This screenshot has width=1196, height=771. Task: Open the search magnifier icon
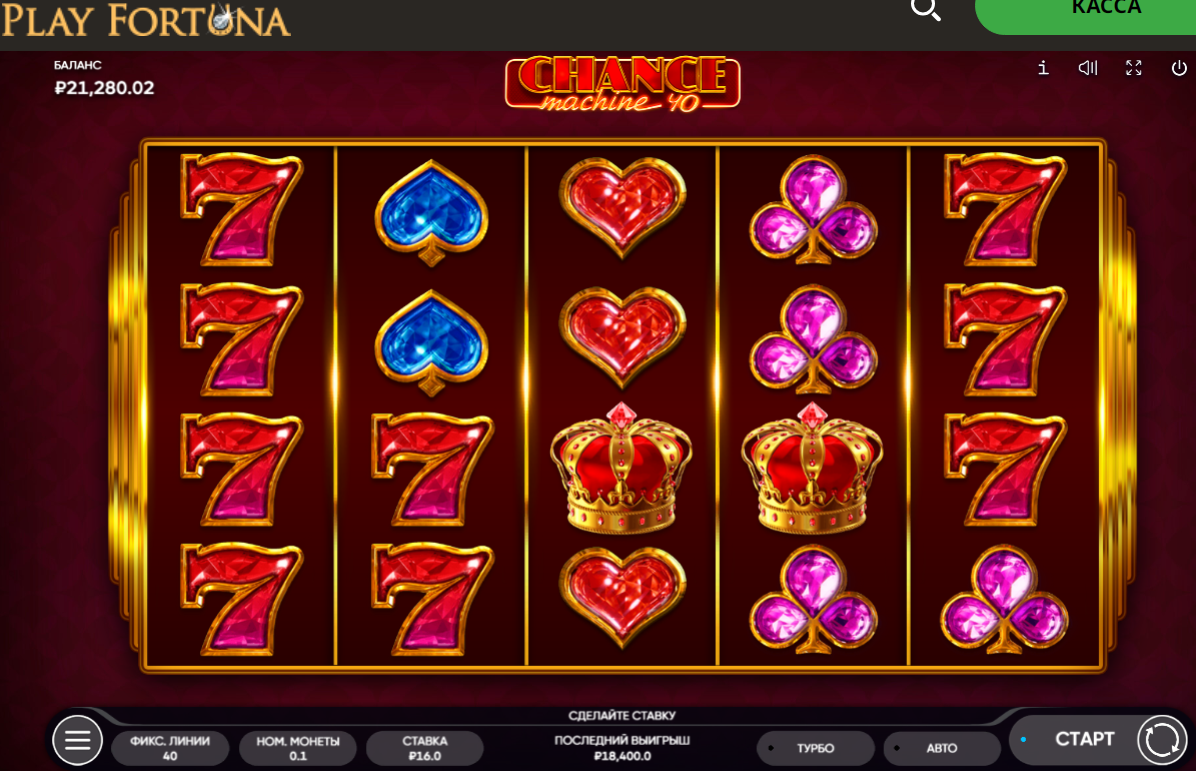(925, 10)
